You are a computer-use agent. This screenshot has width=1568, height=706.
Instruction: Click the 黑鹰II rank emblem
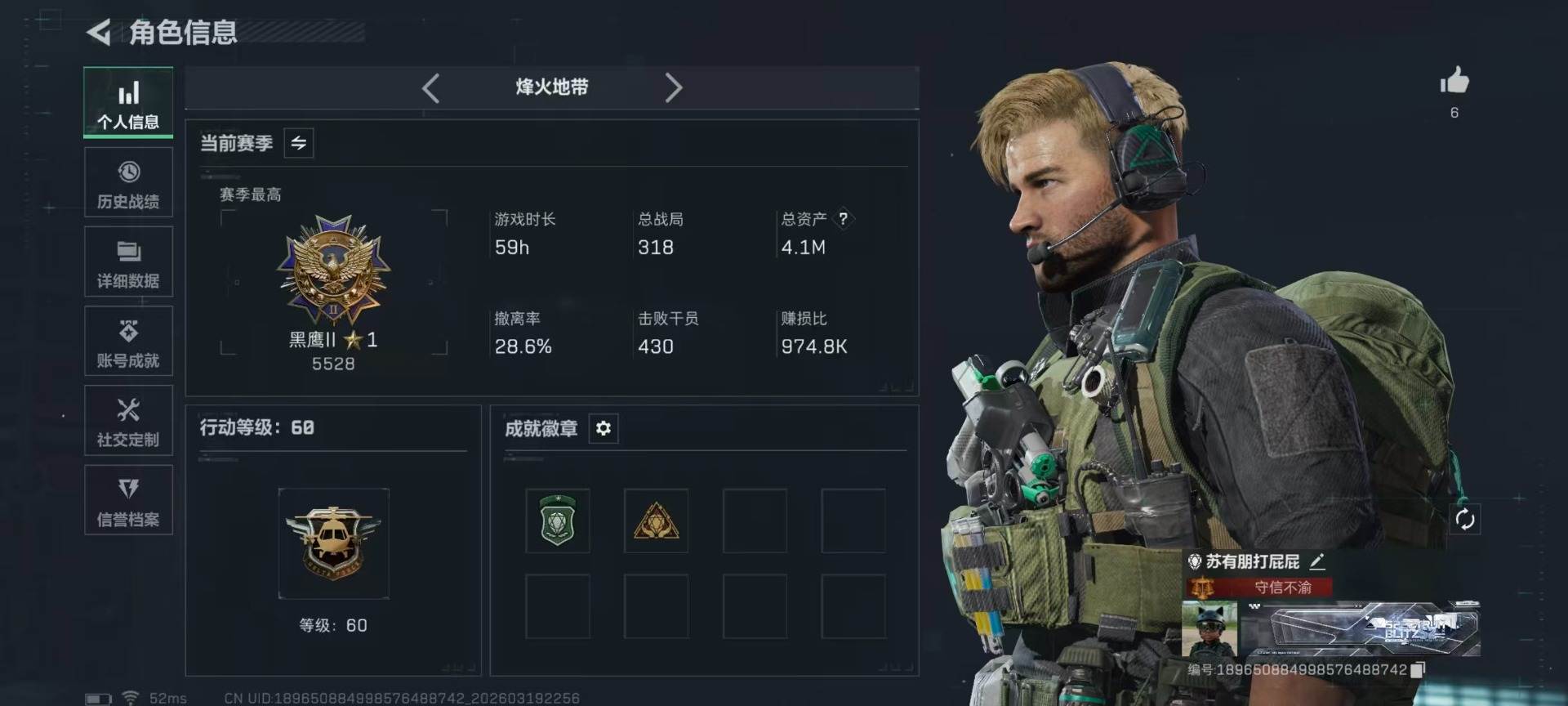[333, 270]
